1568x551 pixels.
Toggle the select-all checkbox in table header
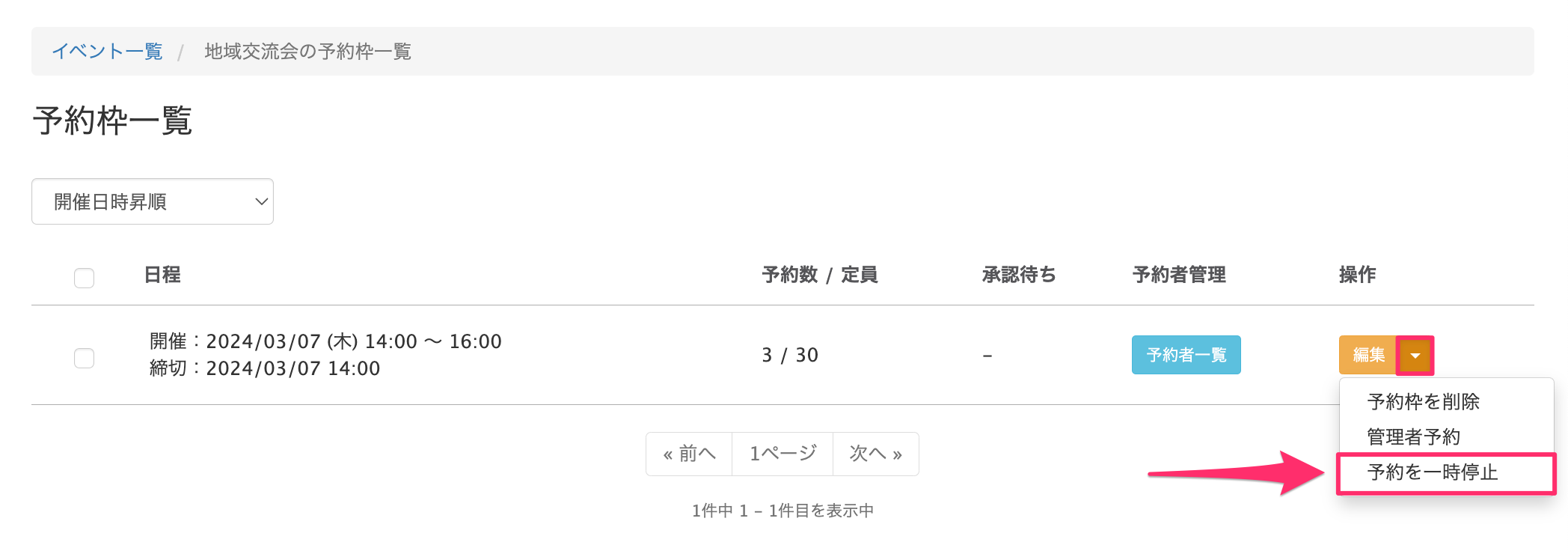[85, 278]
